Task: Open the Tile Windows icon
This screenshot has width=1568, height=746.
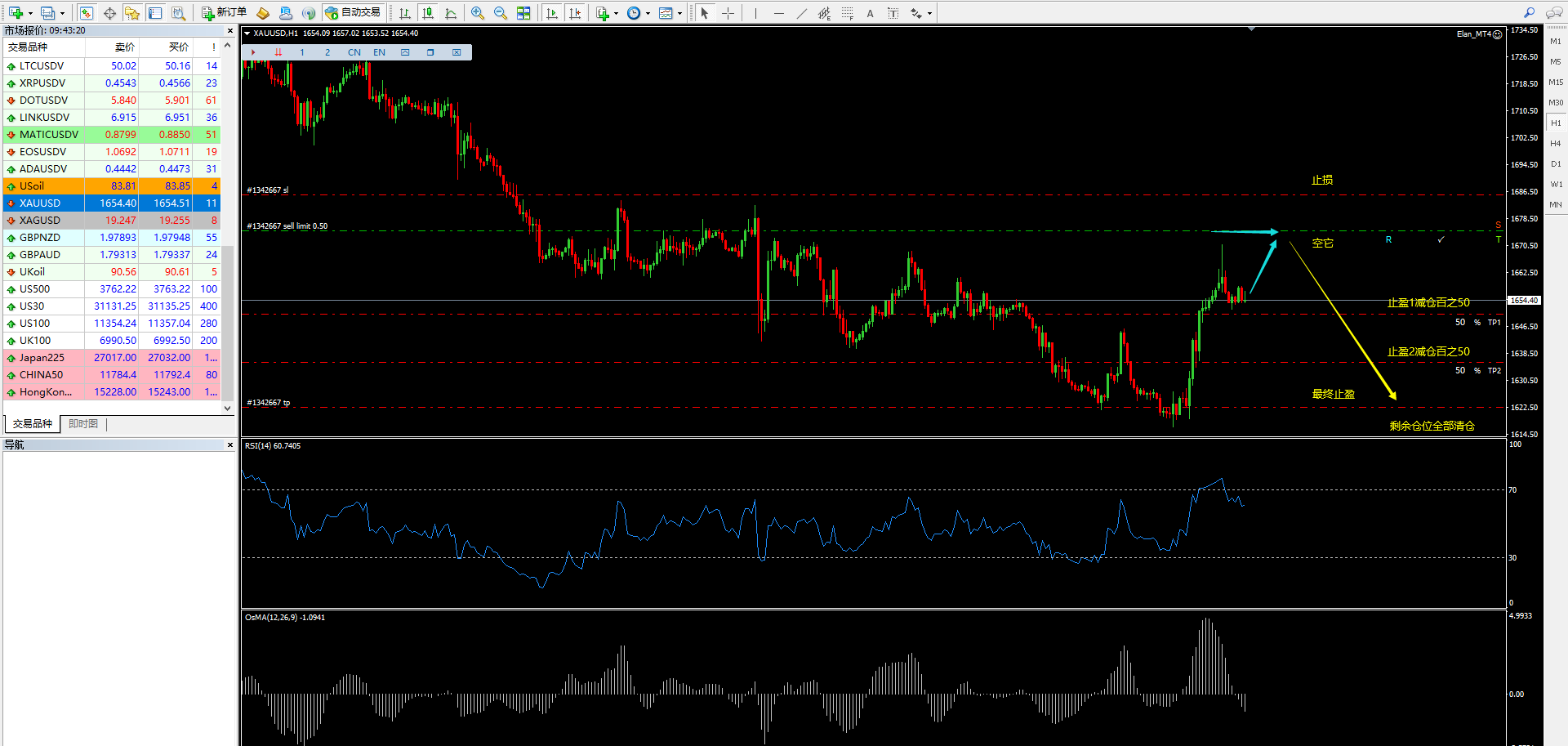Action: (x=523, y=12)
